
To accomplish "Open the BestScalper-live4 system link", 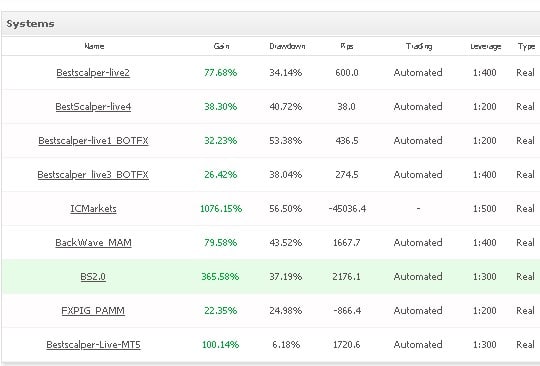I will click(93, 107).
